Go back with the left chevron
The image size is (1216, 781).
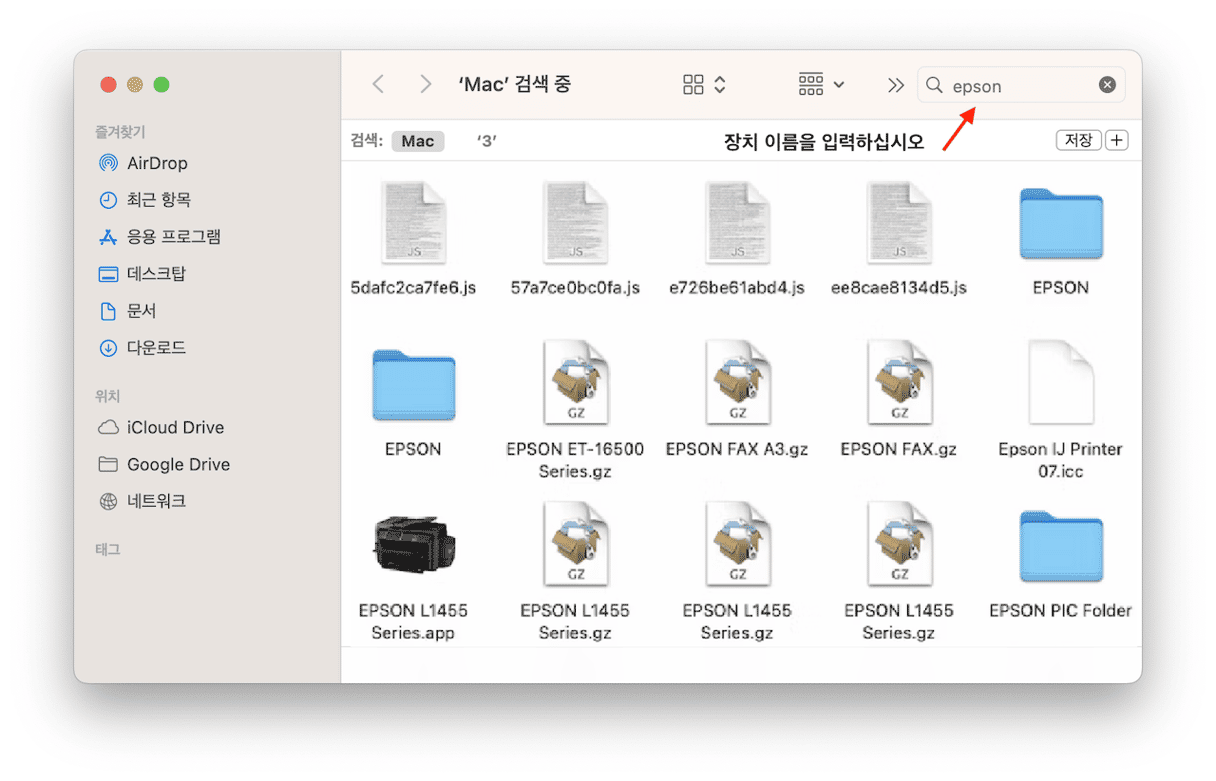(378, 85)
